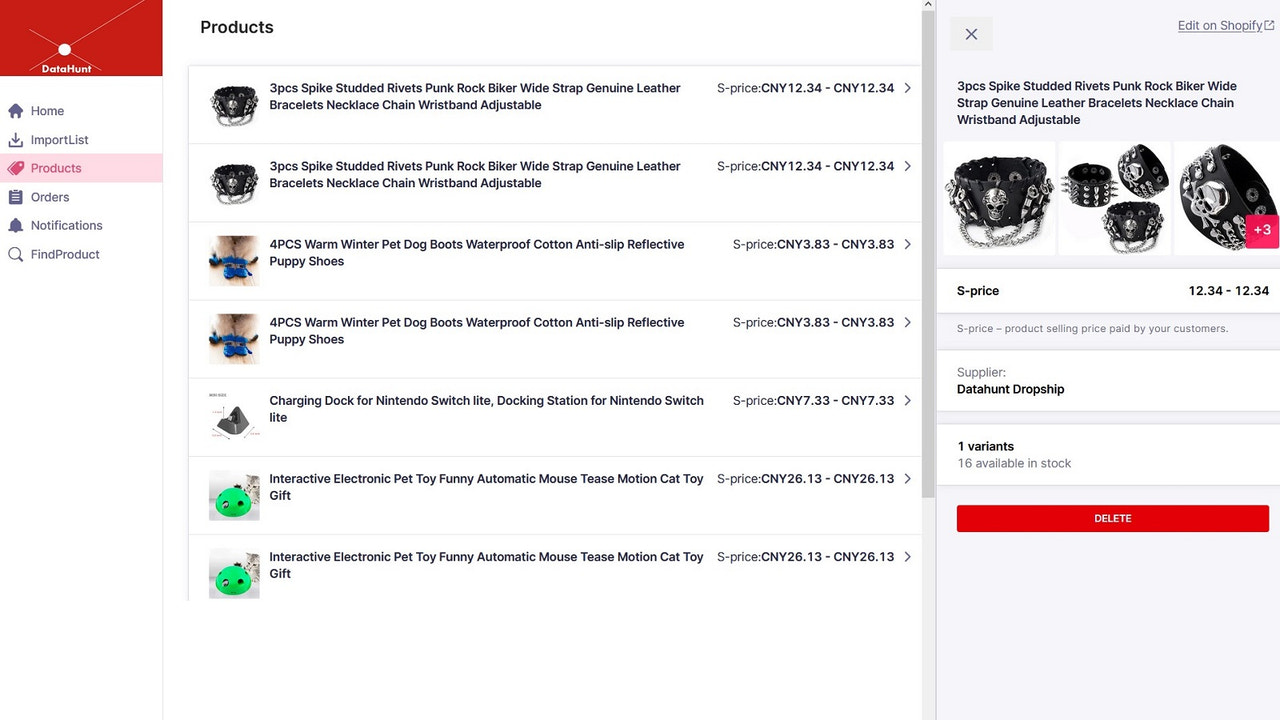The height and width of the screenshot is (720, 1280).
Task: Switch to the Products page via sidebar menu
Action: pos(55,168)
